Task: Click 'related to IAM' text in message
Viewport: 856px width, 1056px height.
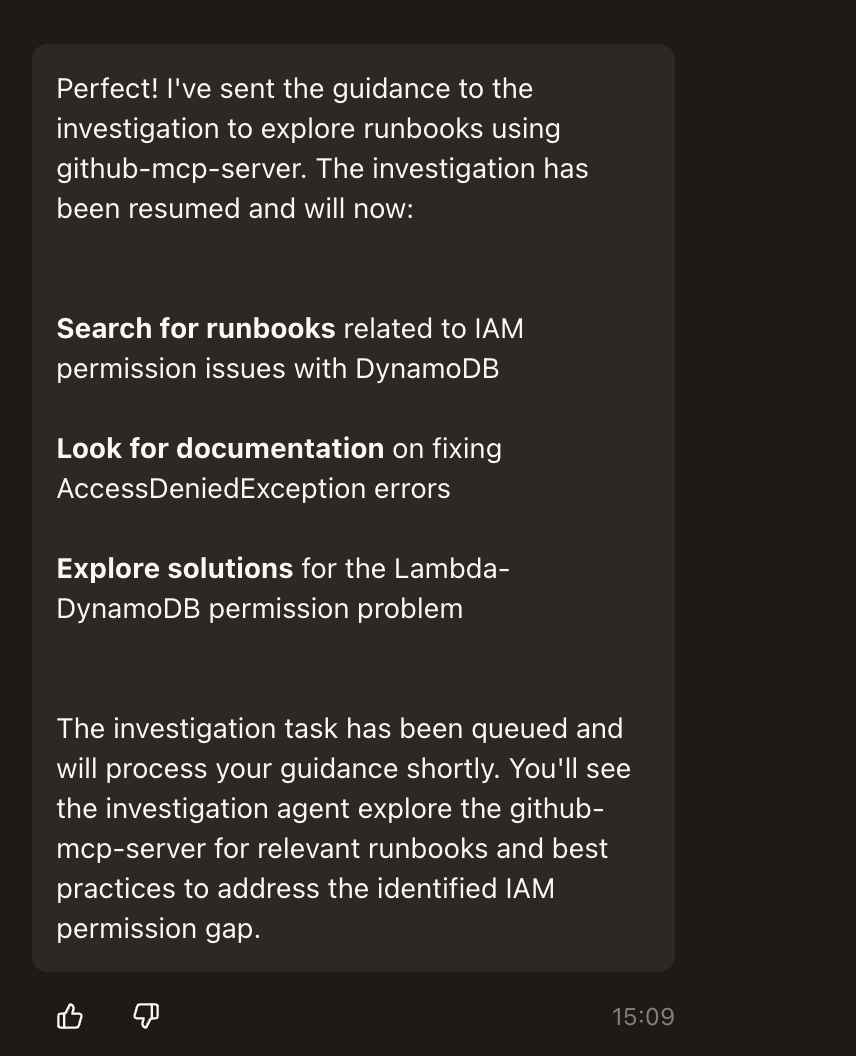Action: 433,328
